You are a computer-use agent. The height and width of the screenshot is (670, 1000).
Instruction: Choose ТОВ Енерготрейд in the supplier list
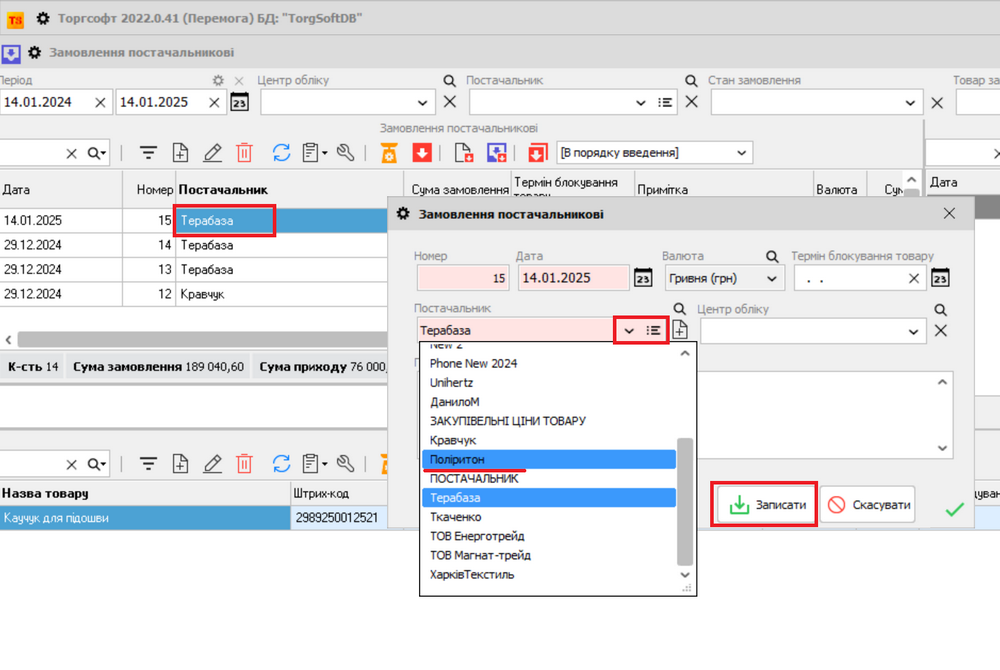[x=480, y=536]
